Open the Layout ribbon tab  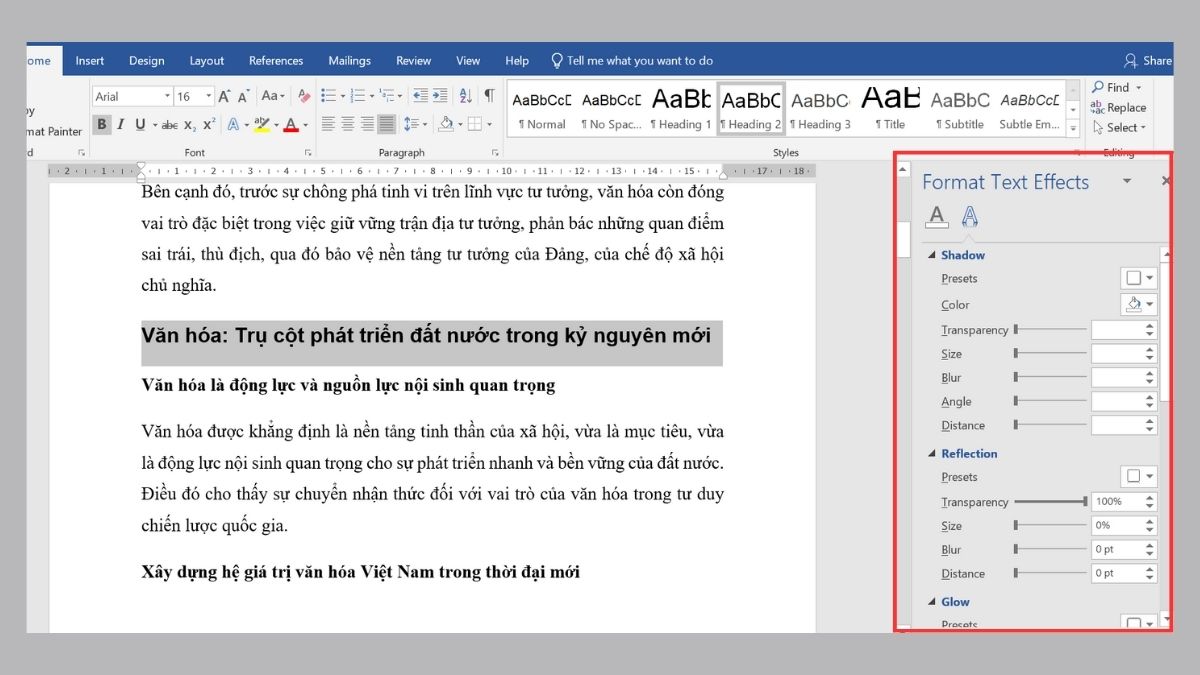207,61
